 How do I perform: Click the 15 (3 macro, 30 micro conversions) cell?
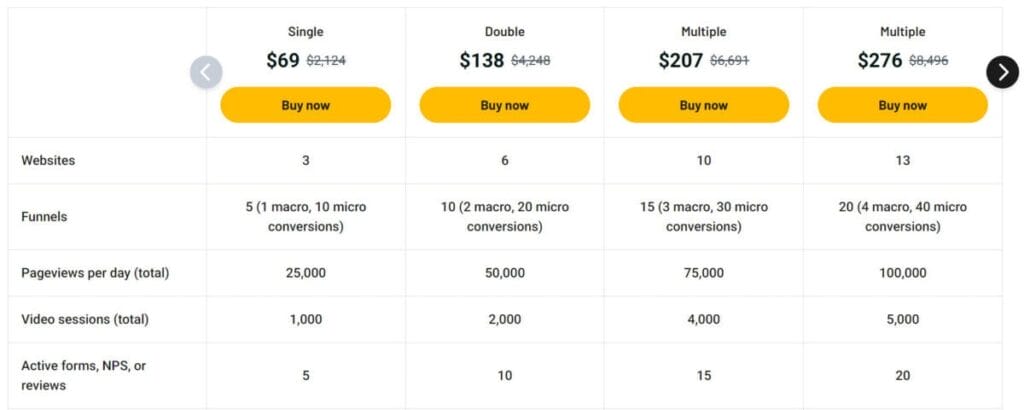point(703,217)
